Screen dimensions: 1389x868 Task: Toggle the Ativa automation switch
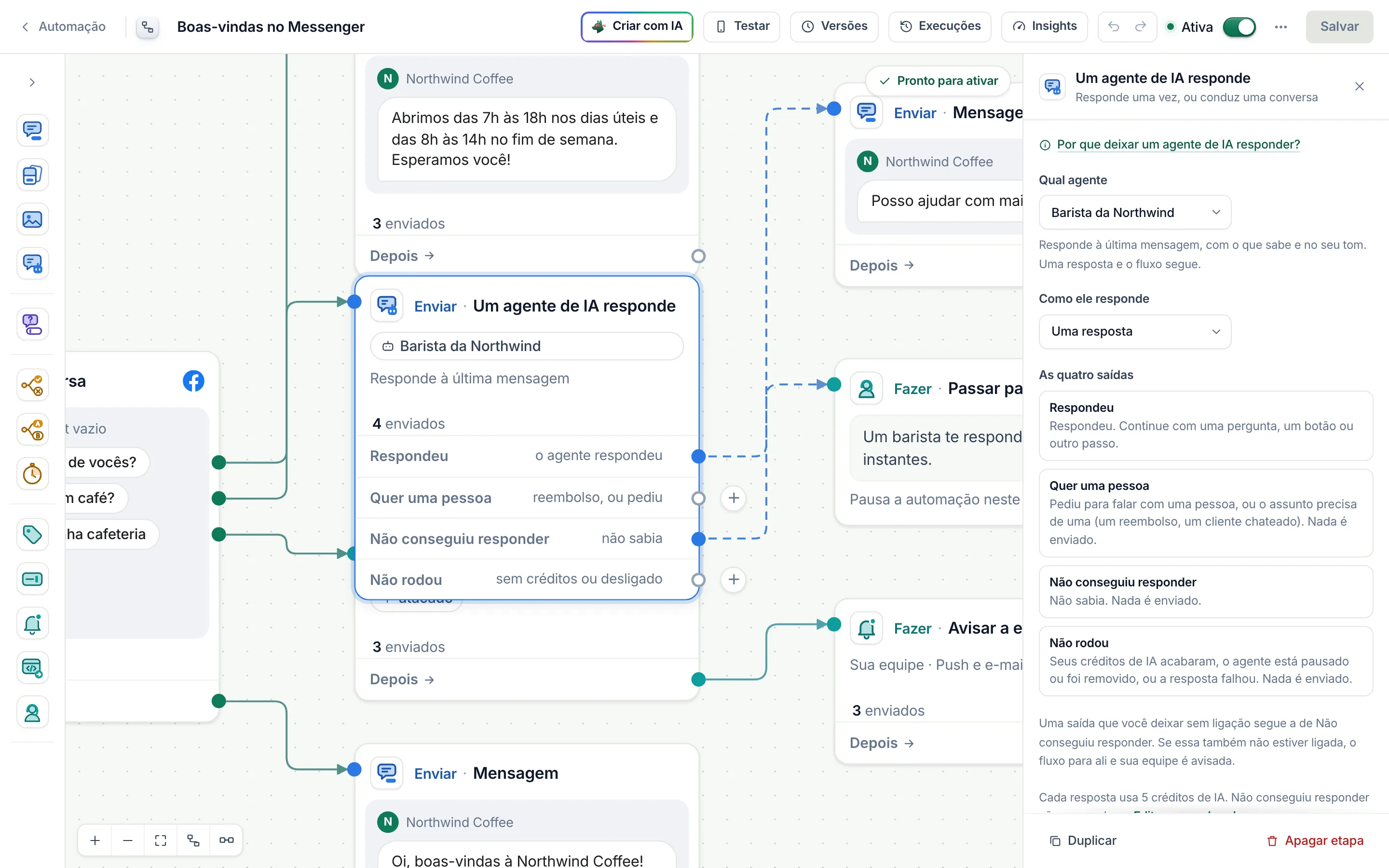pos(1239,27)
